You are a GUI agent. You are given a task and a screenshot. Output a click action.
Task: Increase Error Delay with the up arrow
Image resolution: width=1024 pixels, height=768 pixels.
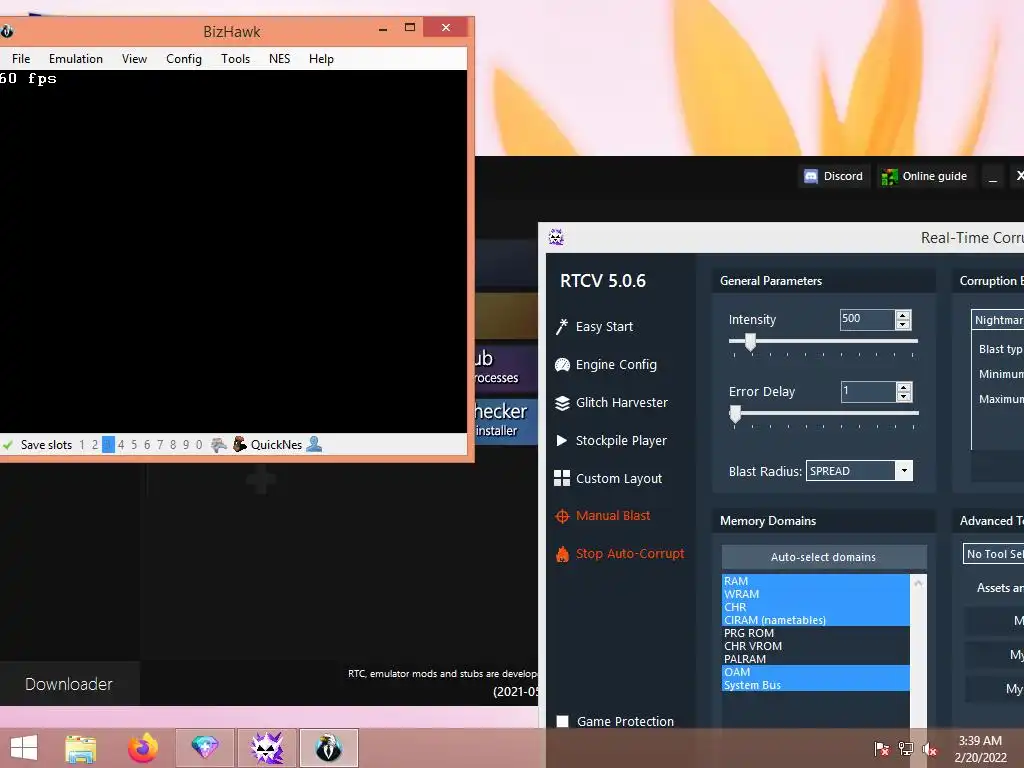[x=904, y=387]
